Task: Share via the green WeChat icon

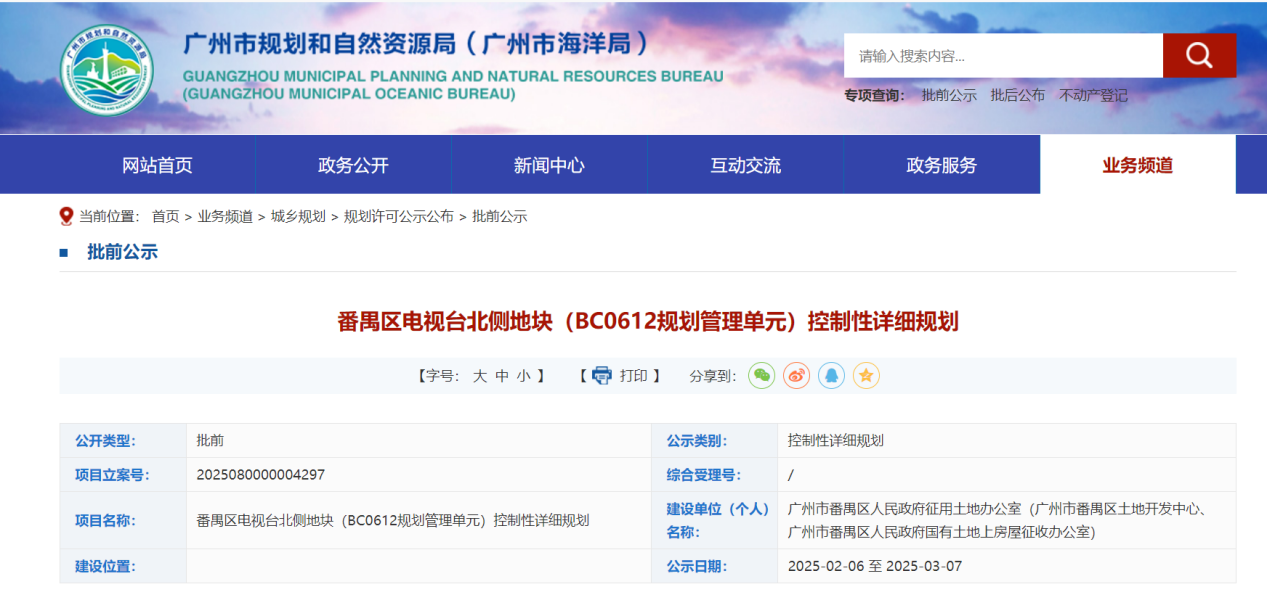Action: click(x=762, y=376)
